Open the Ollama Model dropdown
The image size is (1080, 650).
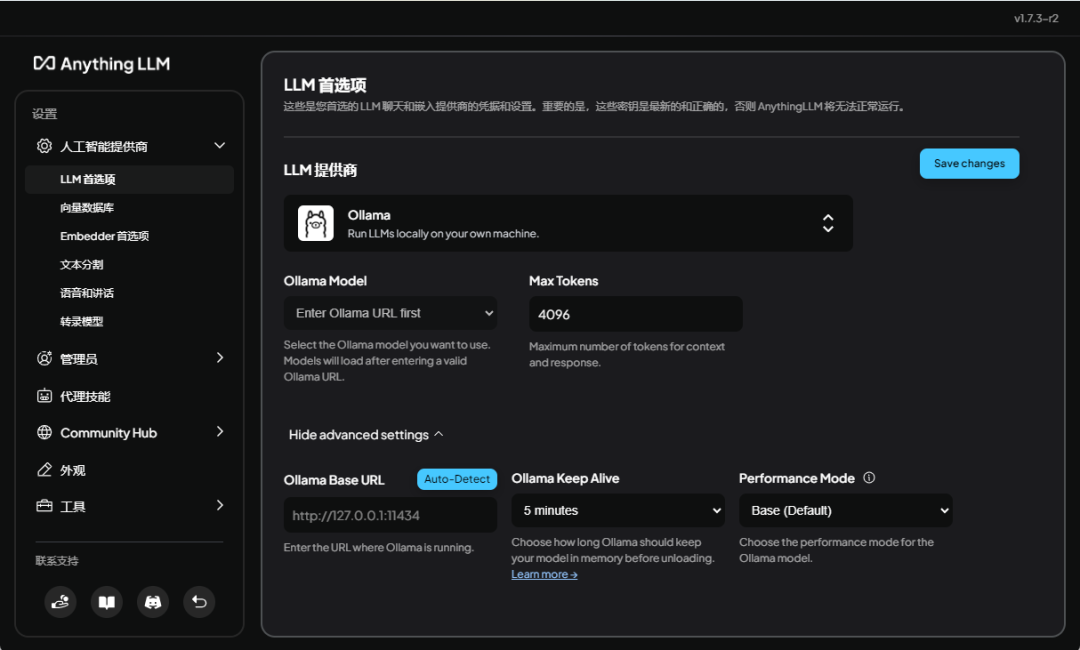click(x=390, y=313)
